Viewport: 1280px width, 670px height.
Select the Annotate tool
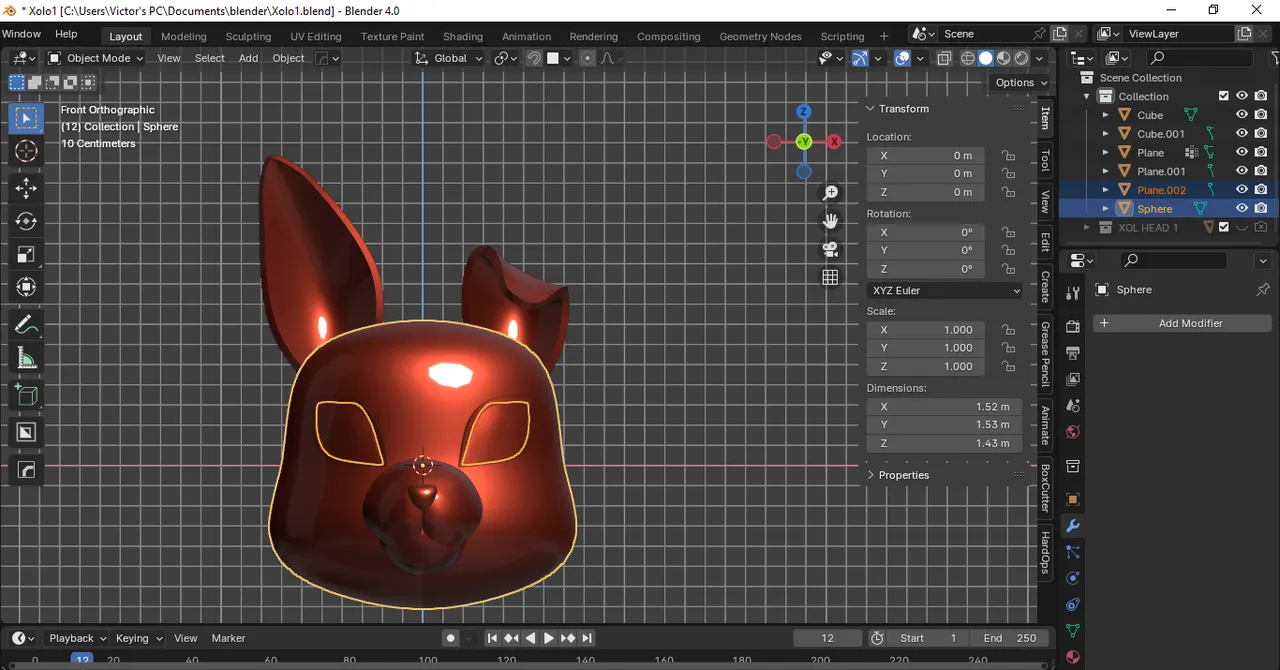26,325
